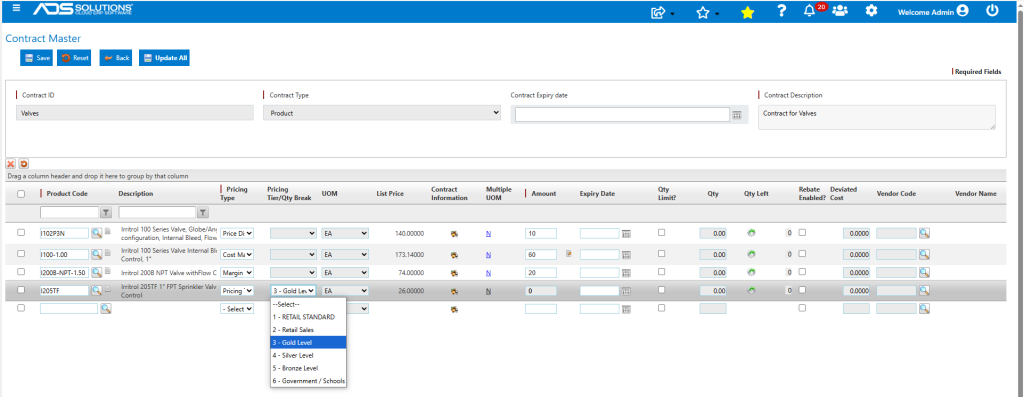Enable Rebate checkbox in I102P3N row
This screenshot has height=397, width=1024.
coord(803,232)
